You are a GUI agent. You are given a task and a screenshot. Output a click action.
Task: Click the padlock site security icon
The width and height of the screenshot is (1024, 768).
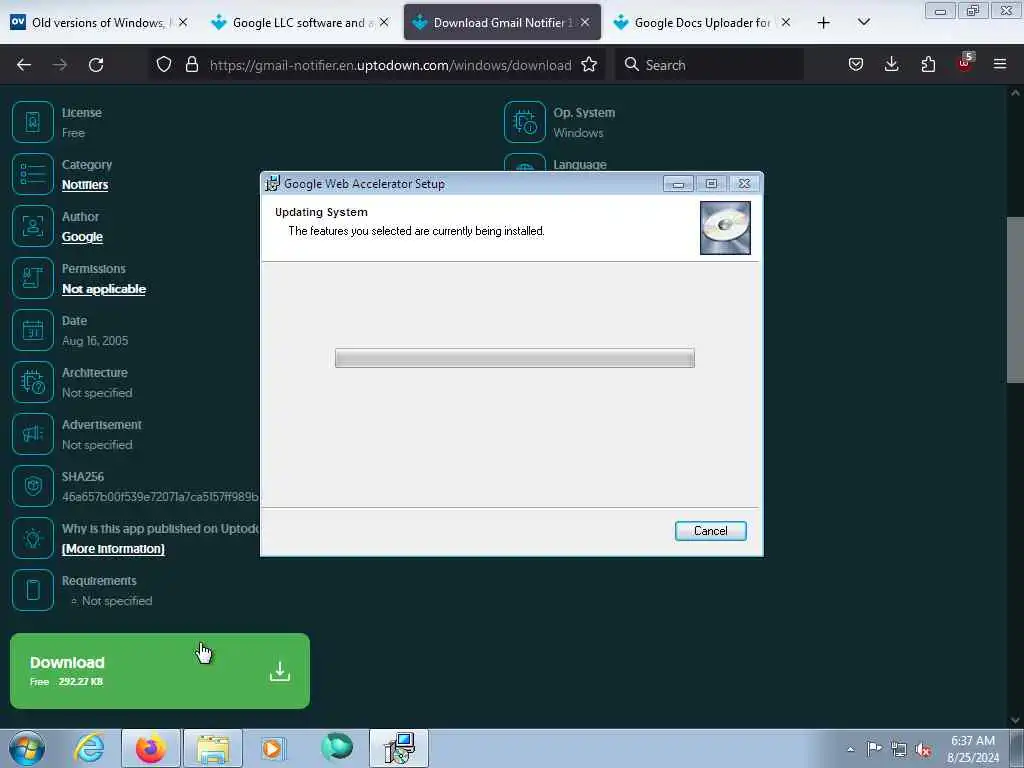(x=191, y=64)
